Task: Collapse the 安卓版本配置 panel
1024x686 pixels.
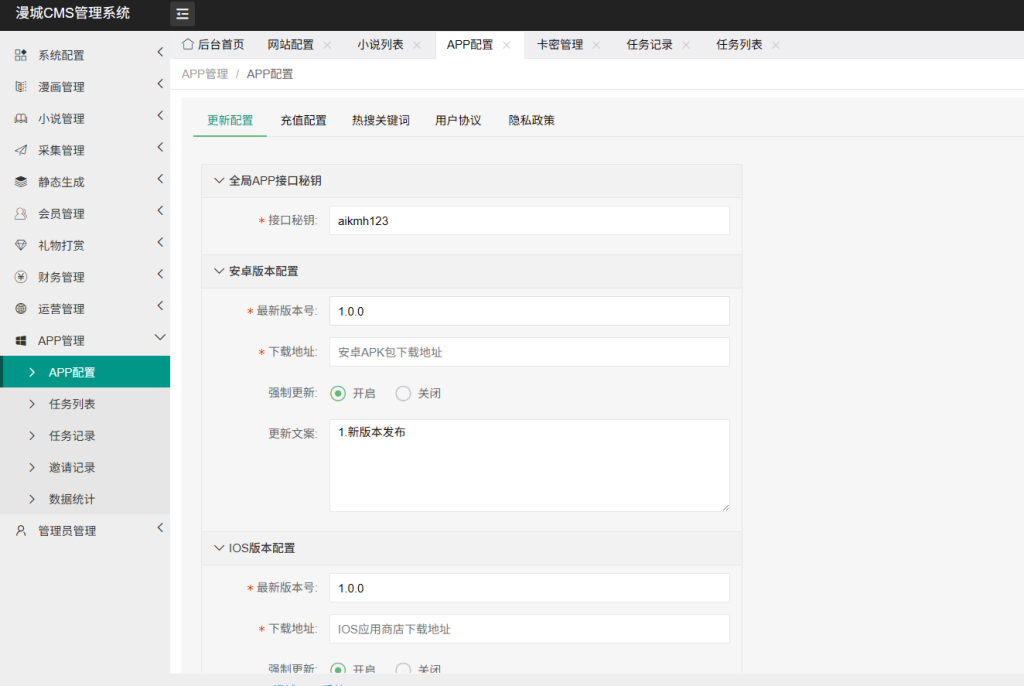Action: point(218,270)
